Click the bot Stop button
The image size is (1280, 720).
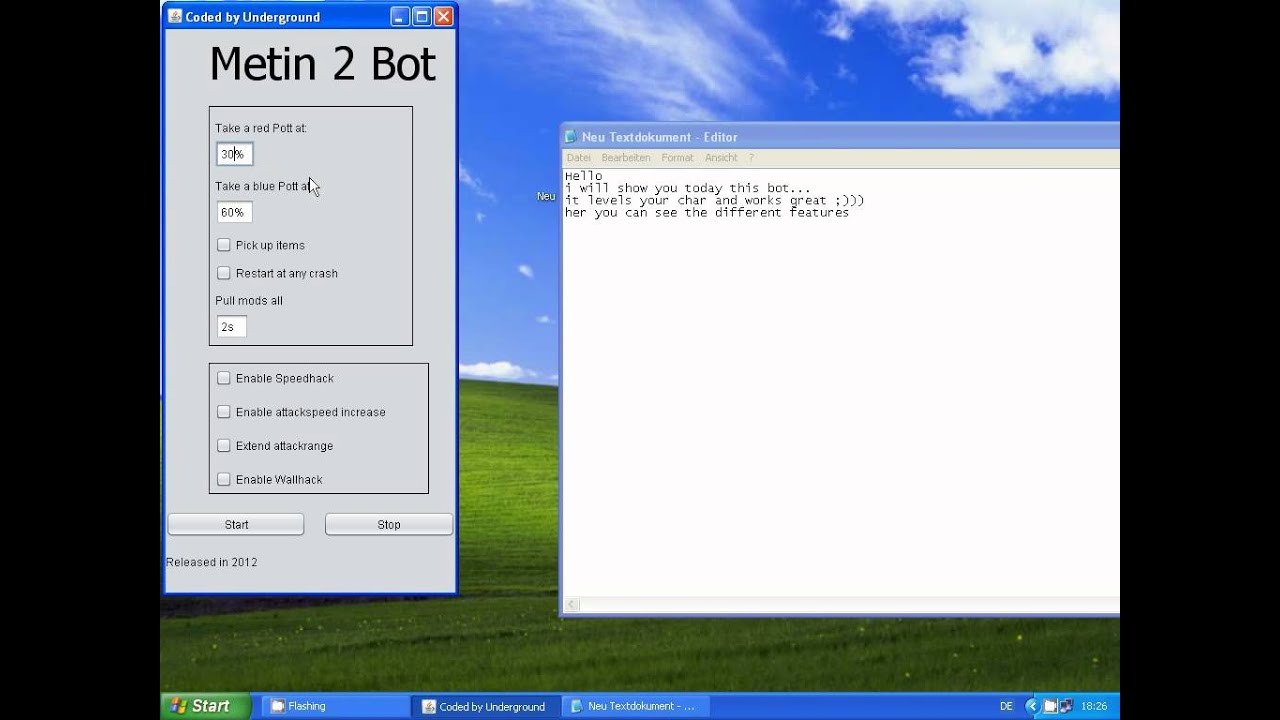click(x=389, y=524)
